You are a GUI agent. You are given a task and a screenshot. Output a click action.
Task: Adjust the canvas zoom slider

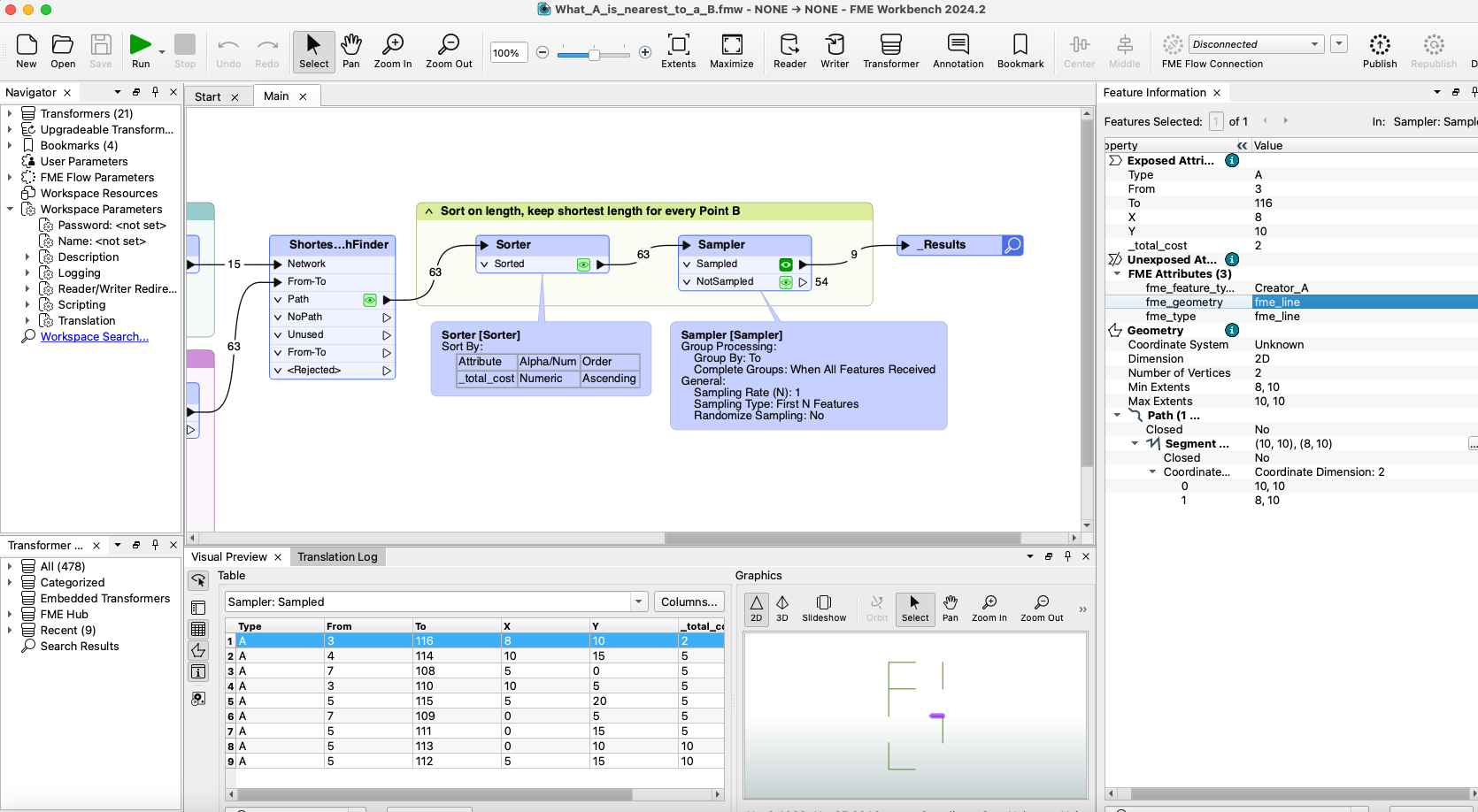coord(594,53)
